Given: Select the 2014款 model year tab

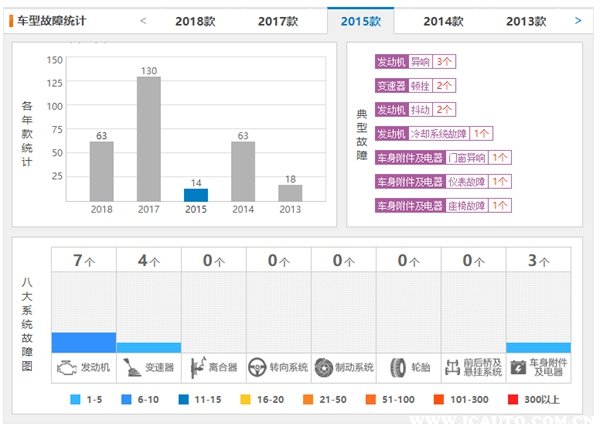Looking at the screenshot, I should click(443, 21).
